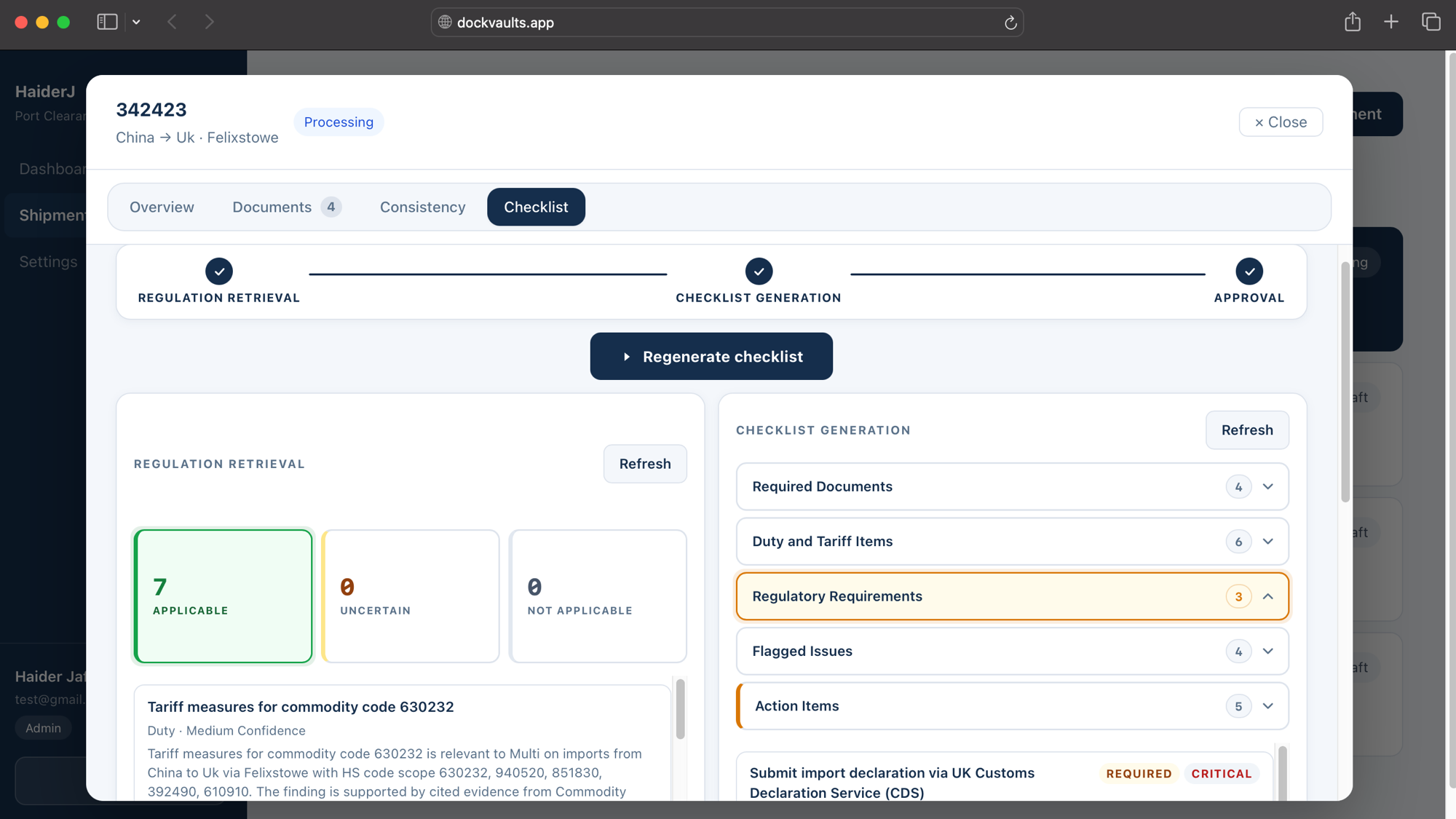Click the checklist items scrollbar
The image size is (1456, 819).
(1282, 773)
